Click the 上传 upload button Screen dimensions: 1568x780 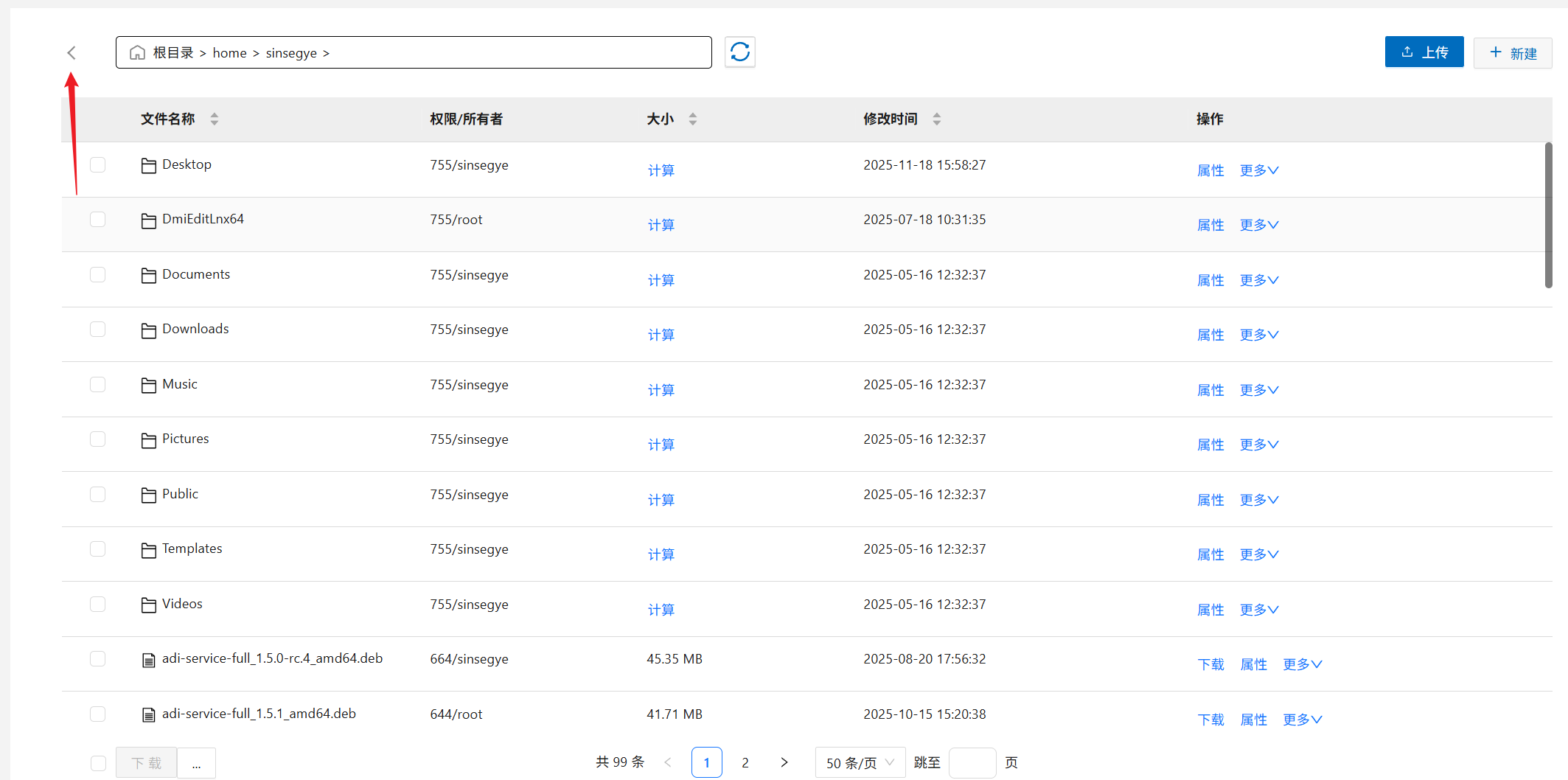1424,52
